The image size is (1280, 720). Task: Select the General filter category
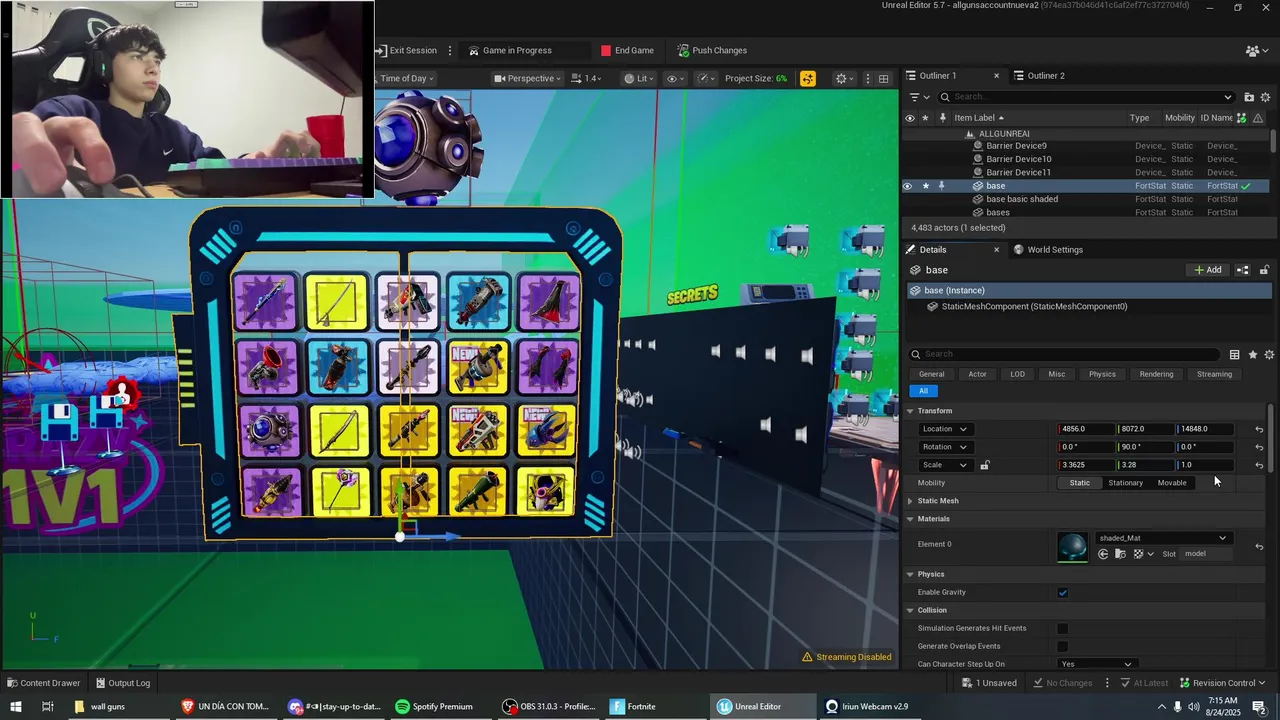(x=931, y=374)
